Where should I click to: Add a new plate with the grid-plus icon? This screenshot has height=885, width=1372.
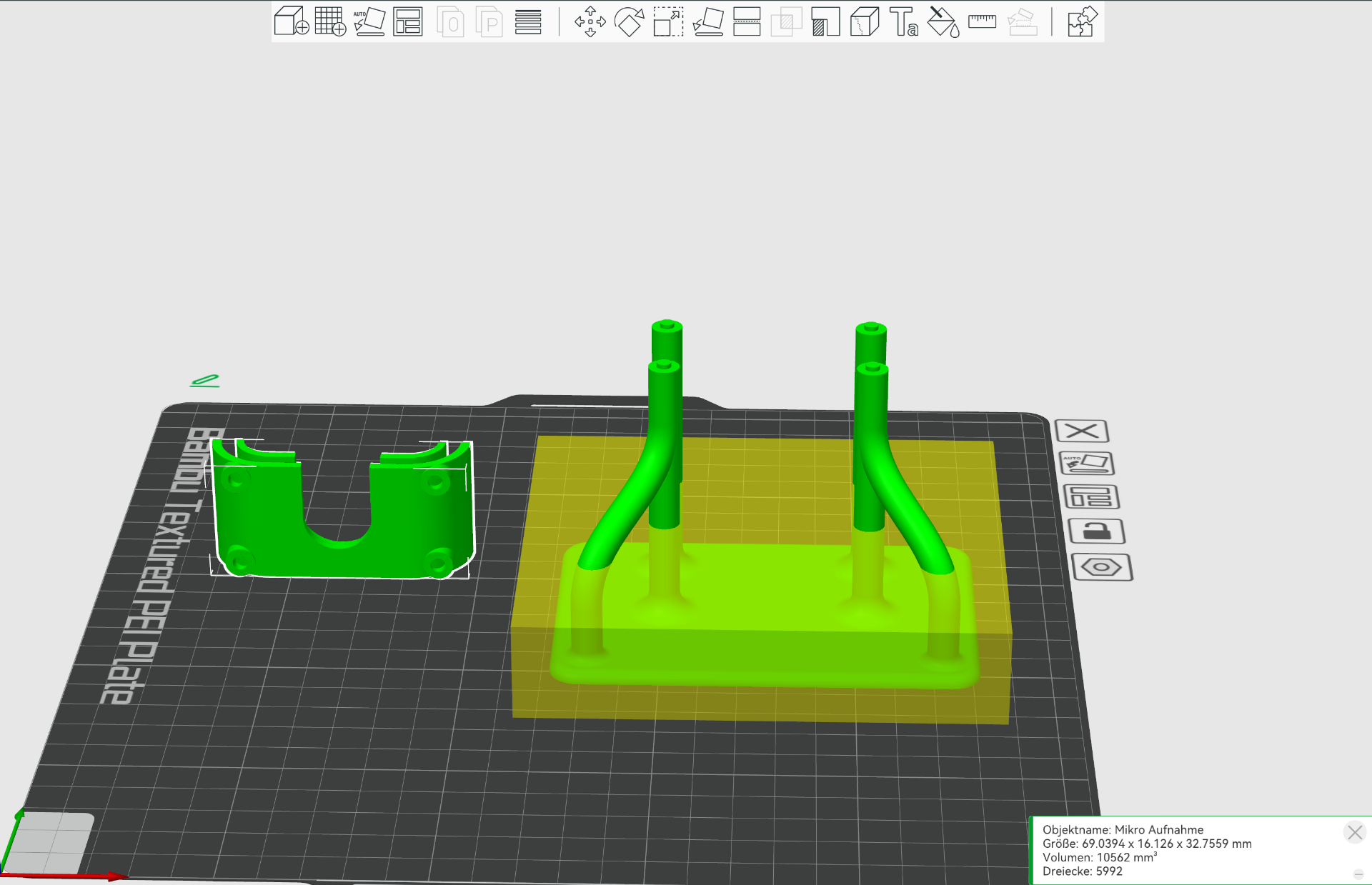click(x=330, y=21)
